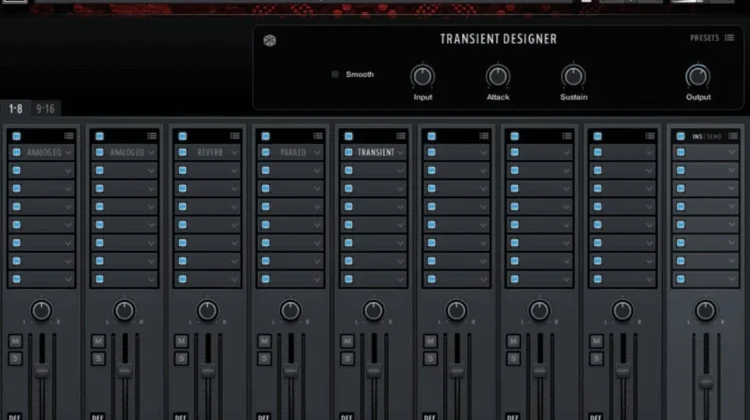The height and width of the screenshot is (420, 750).
Task: Toggle the ANALOGEQ effect power on channel 2
Action: point(99,152)
